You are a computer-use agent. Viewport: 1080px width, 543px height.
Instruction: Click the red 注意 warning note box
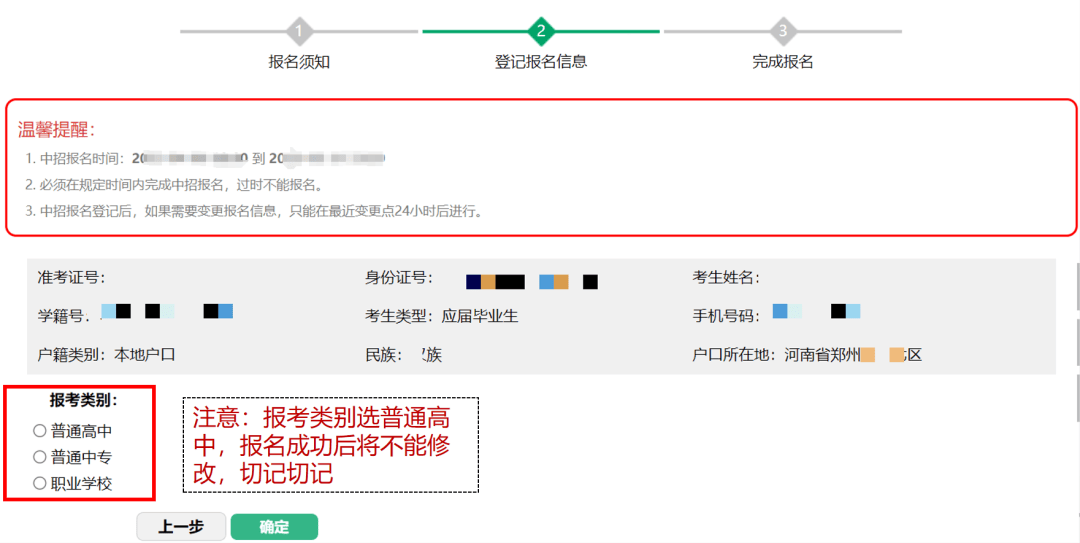coord(330,445)
